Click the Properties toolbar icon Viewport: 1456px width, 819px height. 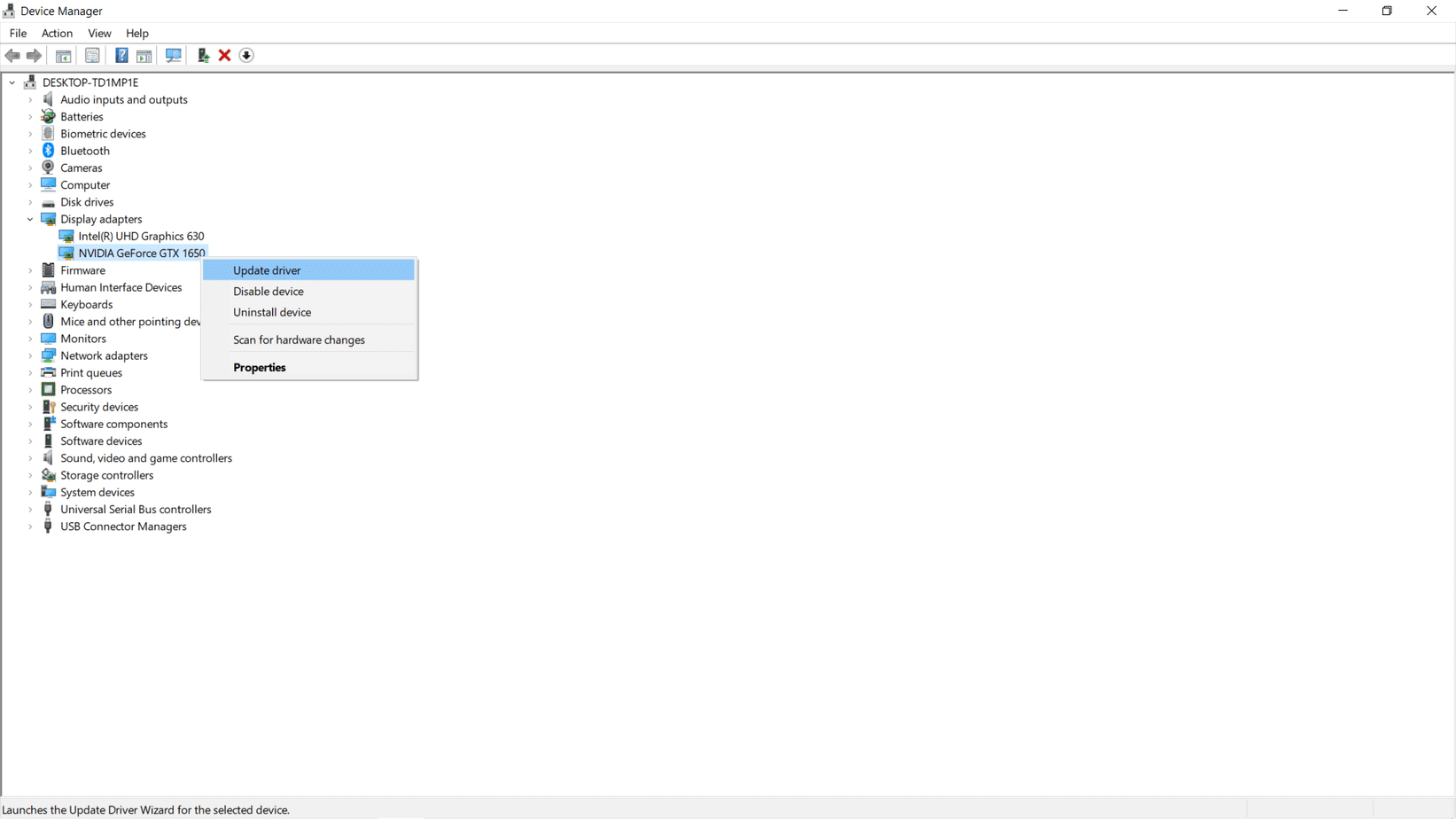92,56
